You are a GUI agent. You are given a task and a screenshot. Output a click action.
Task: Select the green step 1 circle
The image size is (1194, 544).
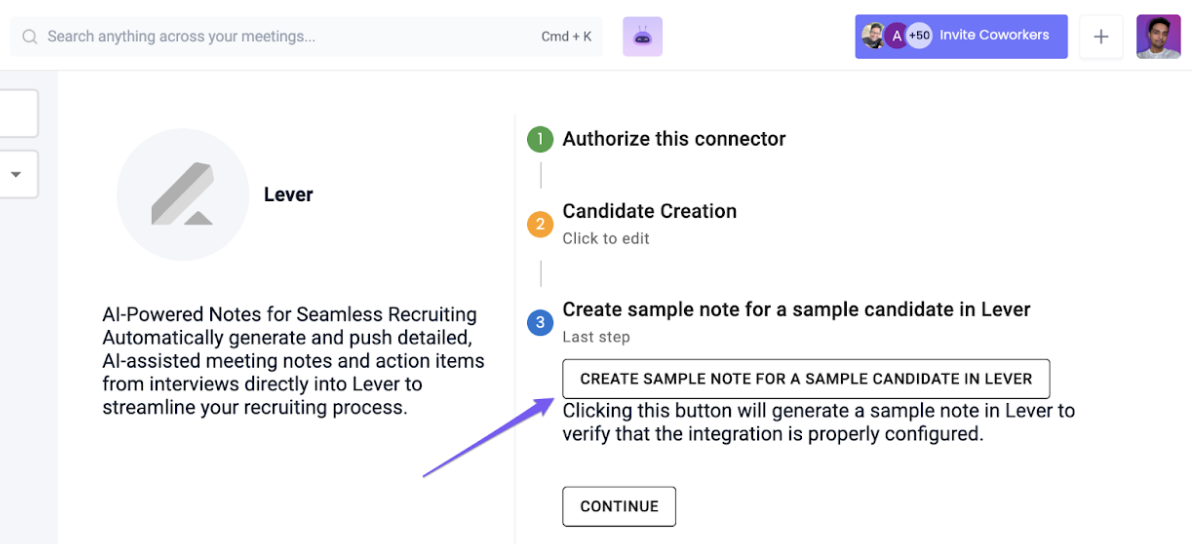(540, 139)
